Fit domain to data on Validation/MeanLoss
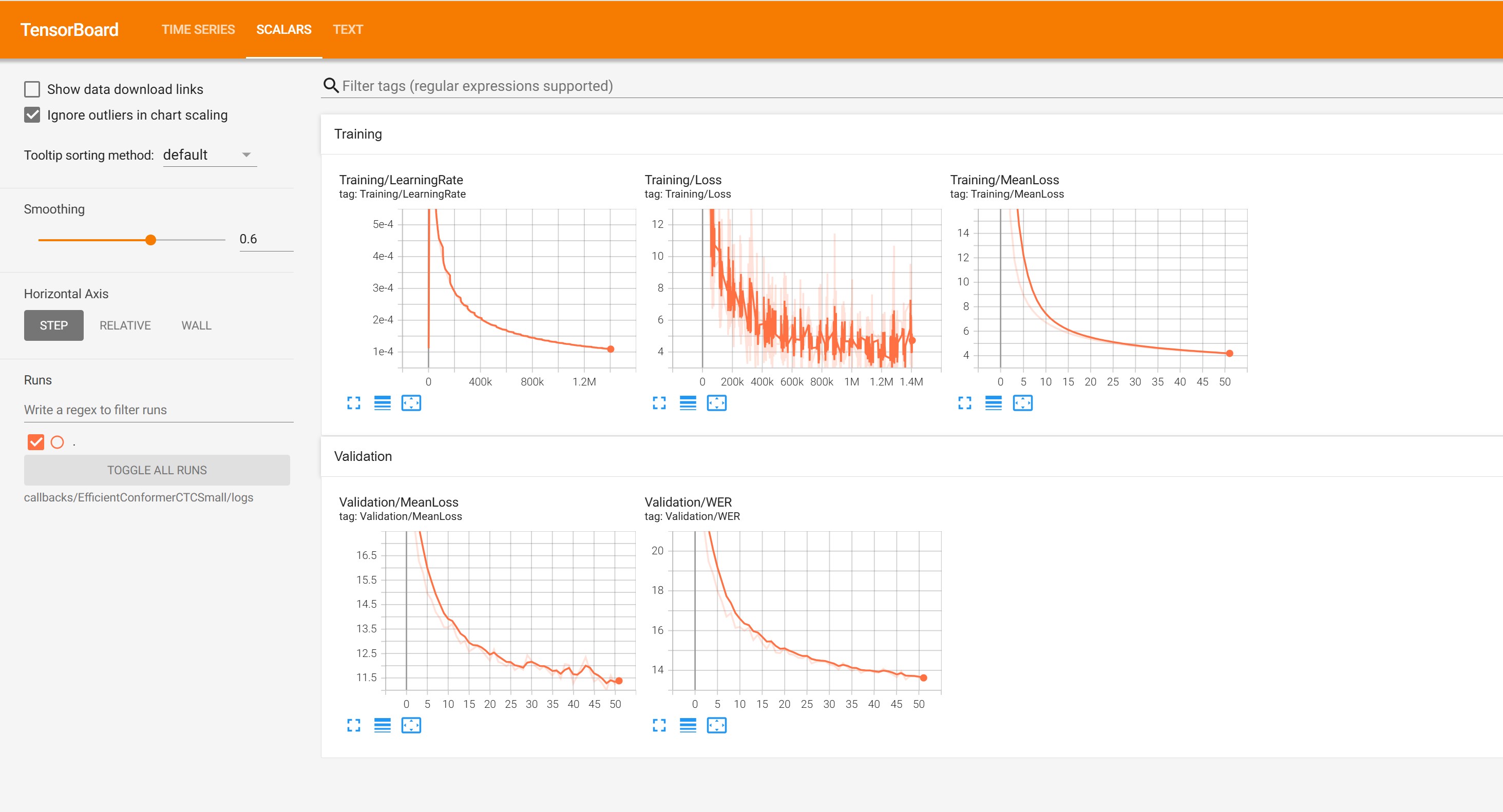 [x=411, y=725]
